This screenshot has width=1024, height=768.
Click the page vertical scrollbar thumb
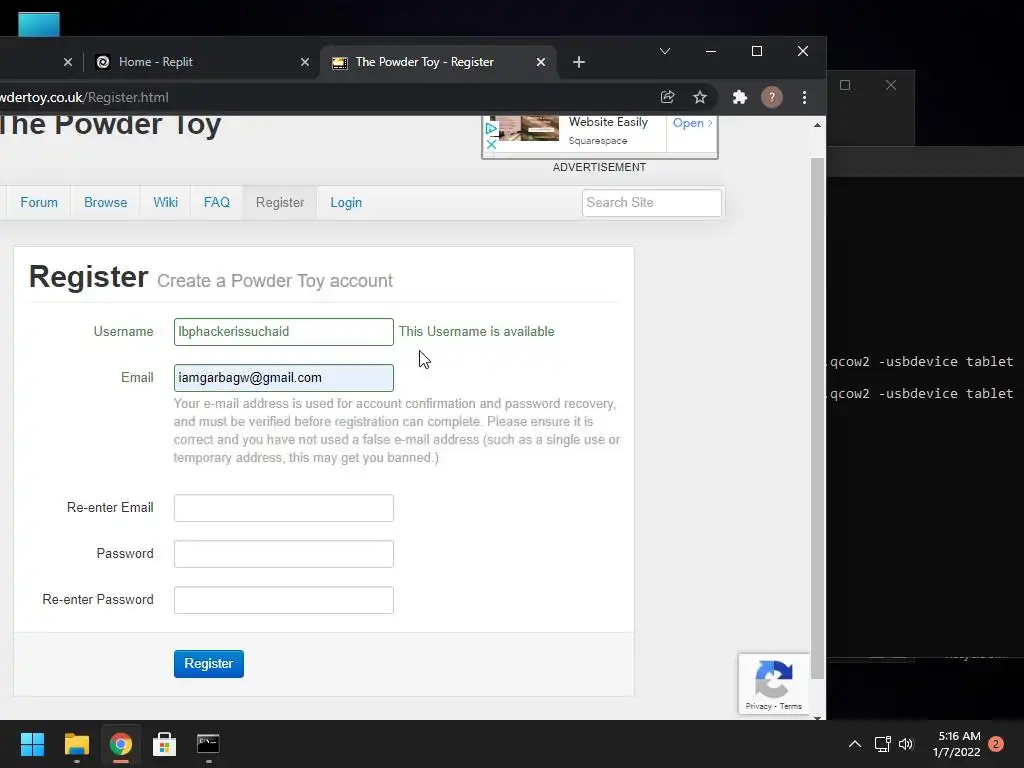pyautogui.click(x=818, y=418)
